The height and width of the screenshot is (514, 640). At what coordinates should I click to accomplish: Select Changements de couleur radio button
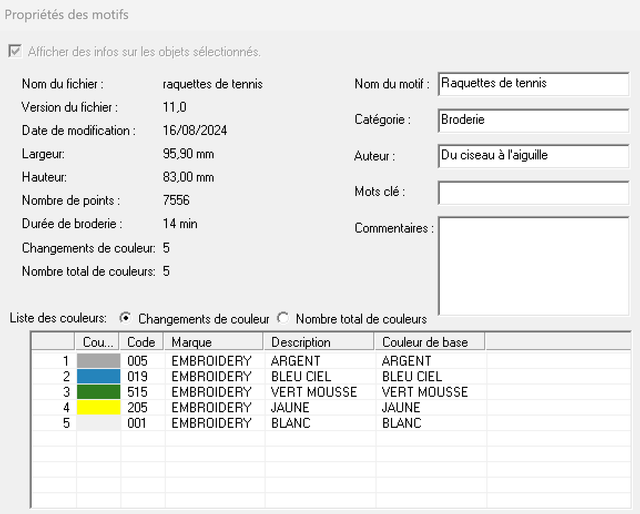click(x=125, y=318)
